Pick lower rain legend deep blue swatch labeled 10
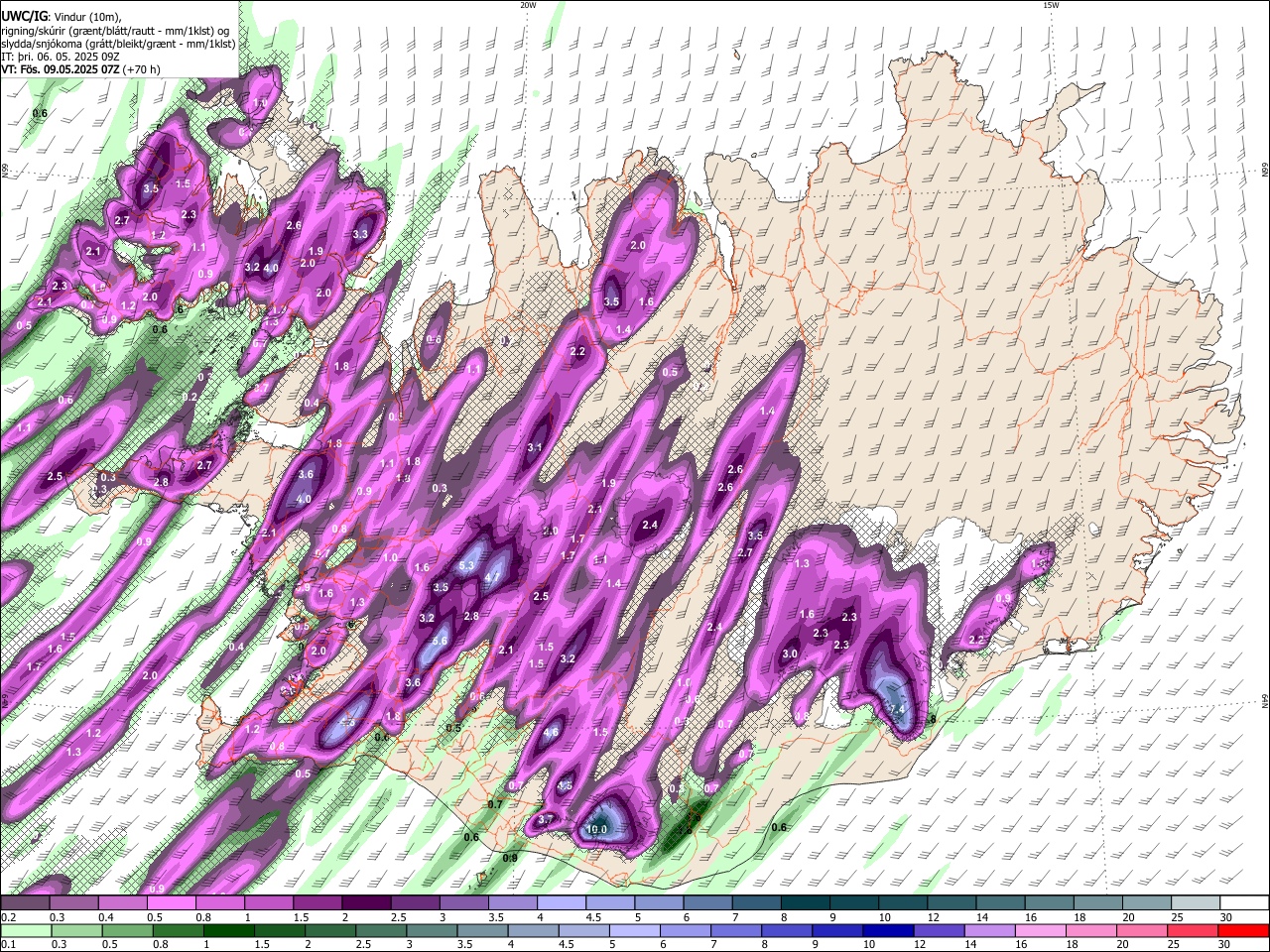 click(889, 930)
